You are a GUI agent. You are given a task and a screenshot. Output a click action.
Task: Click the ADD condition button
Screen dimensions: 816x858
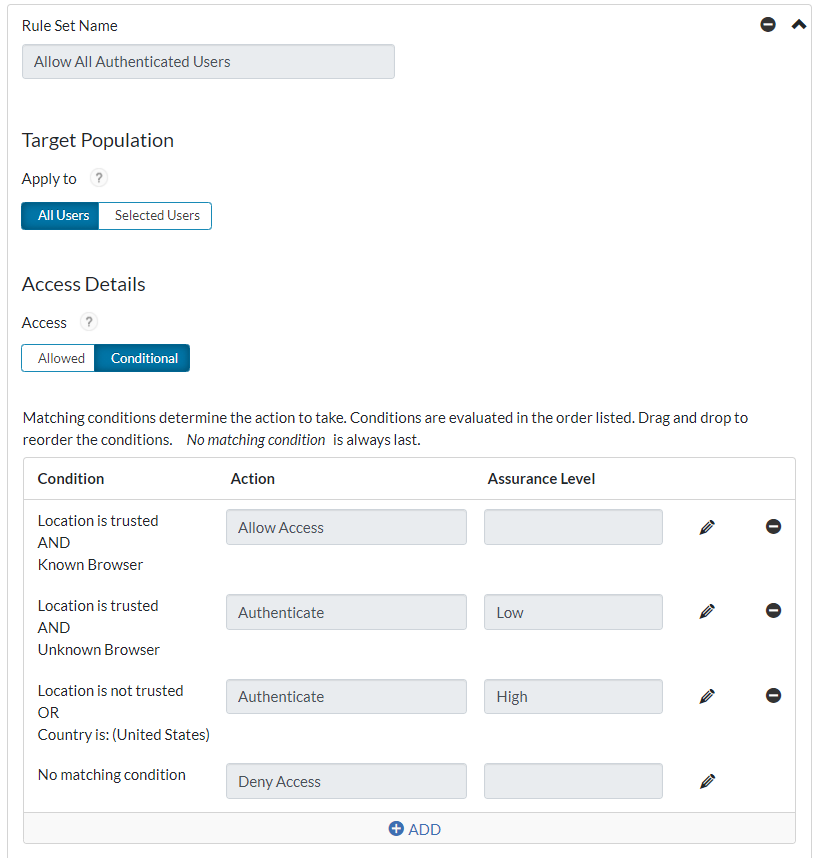click(414, 828)
